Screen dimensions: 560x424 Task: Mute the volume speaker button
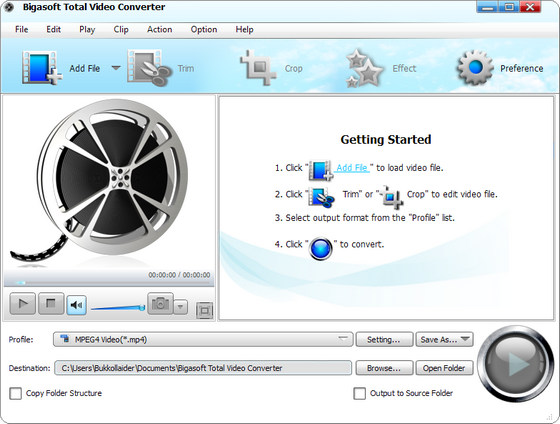coord(76,305)
